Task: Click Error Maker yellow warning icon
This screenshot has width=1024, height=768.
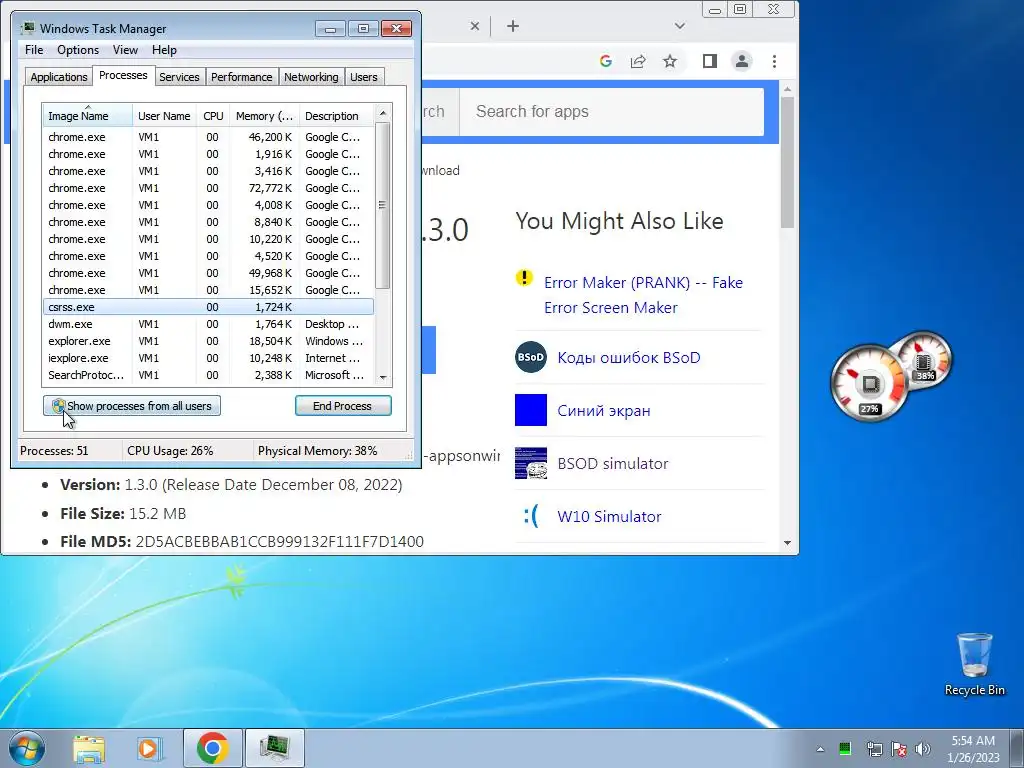Action: pyautogui.click(x=524, y=278)
